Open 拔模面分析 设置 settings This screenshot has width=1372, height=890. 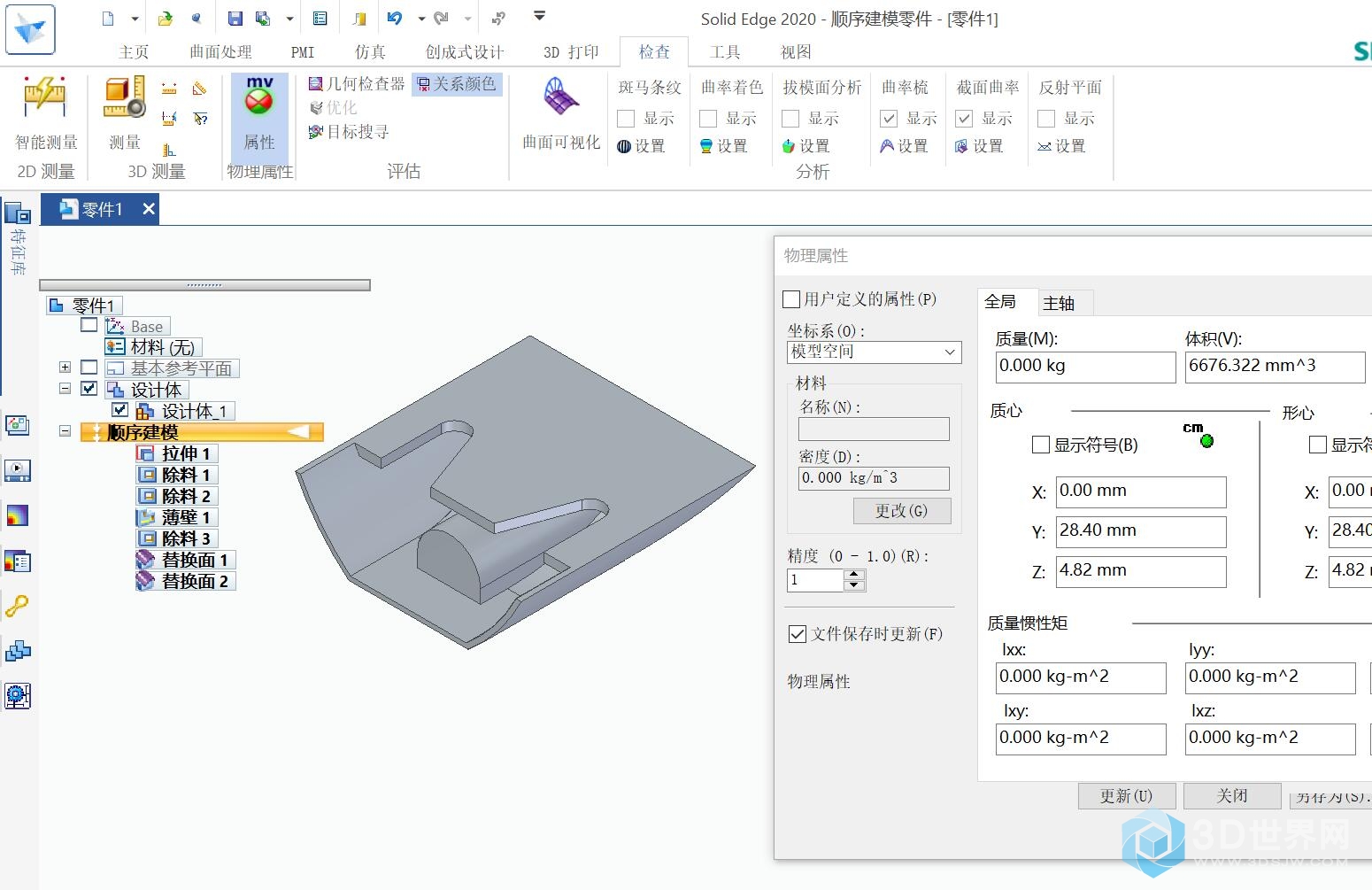[805, 146]
